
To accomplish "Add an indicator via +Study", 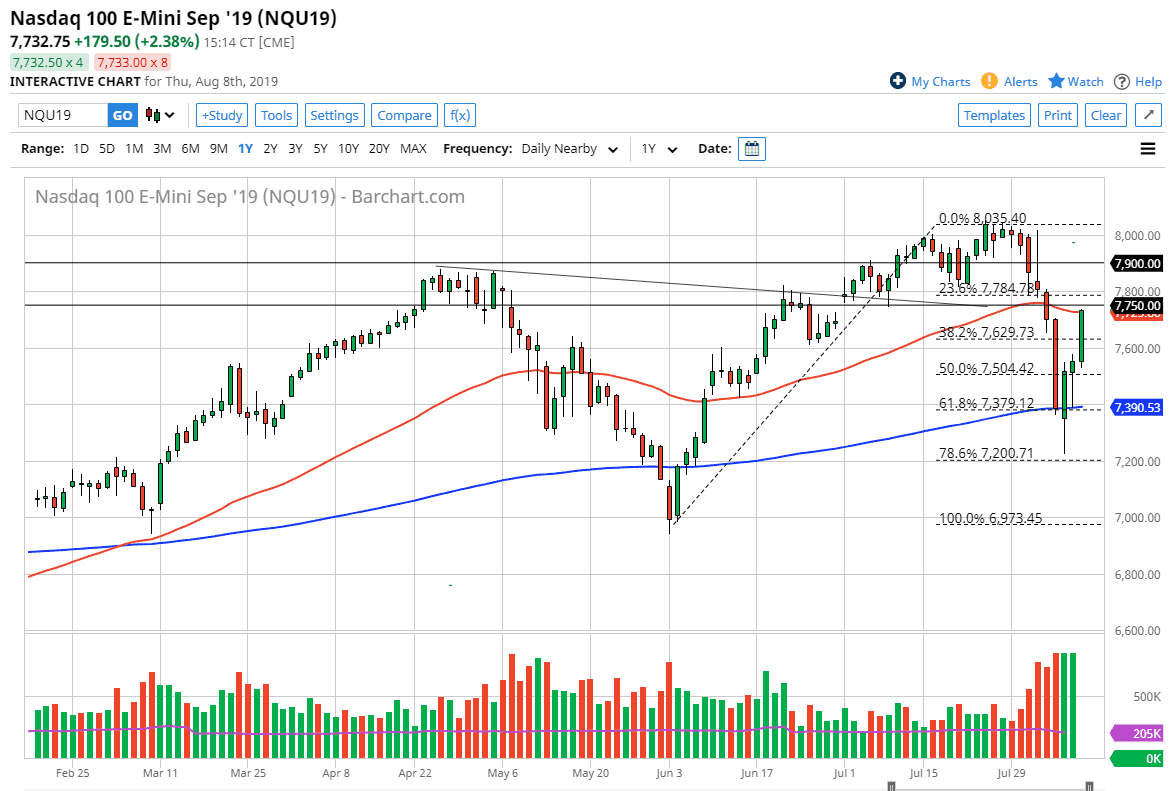I will [221, 115].
